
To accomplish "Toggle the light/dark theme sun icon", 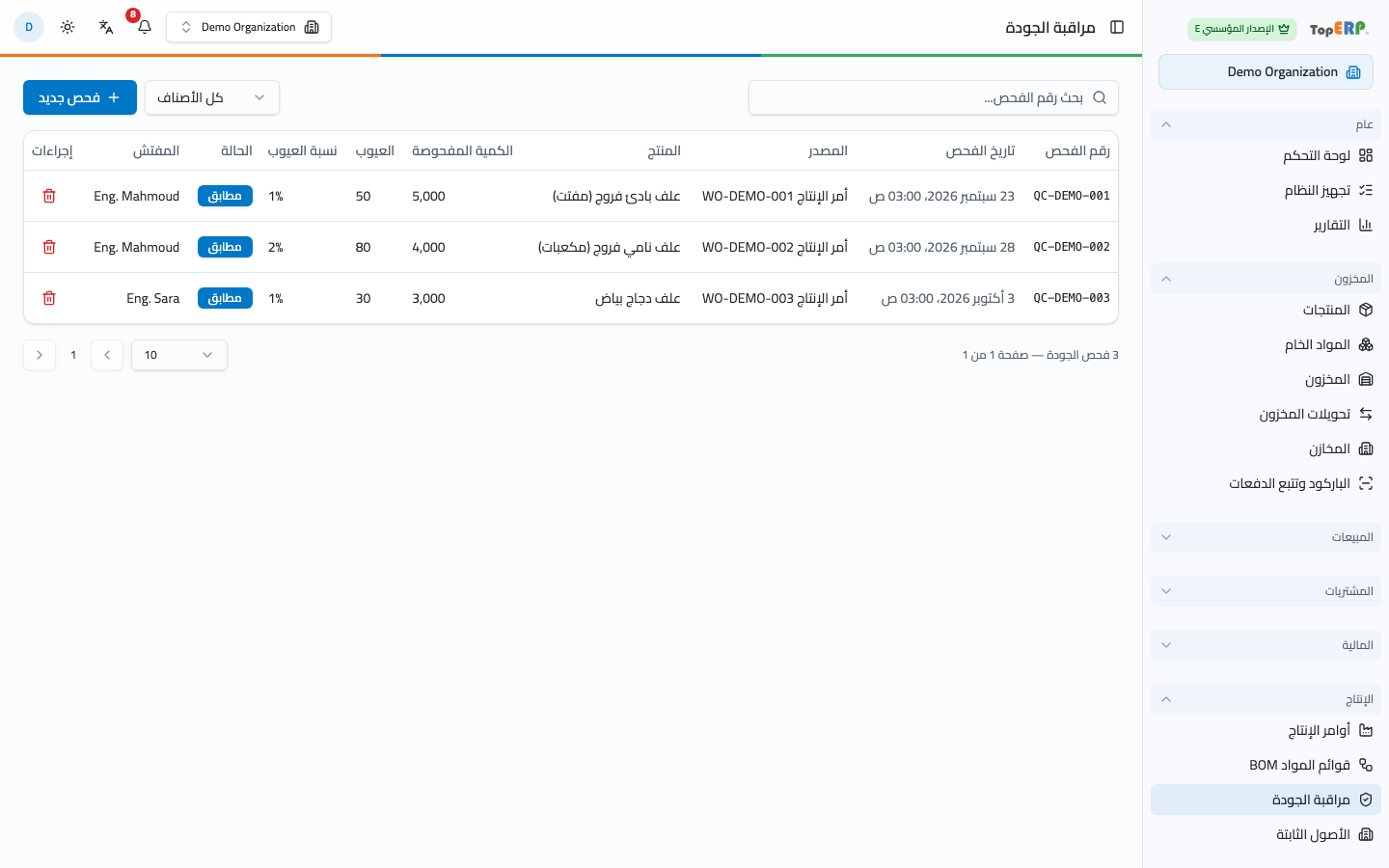I will coord(68,27).
